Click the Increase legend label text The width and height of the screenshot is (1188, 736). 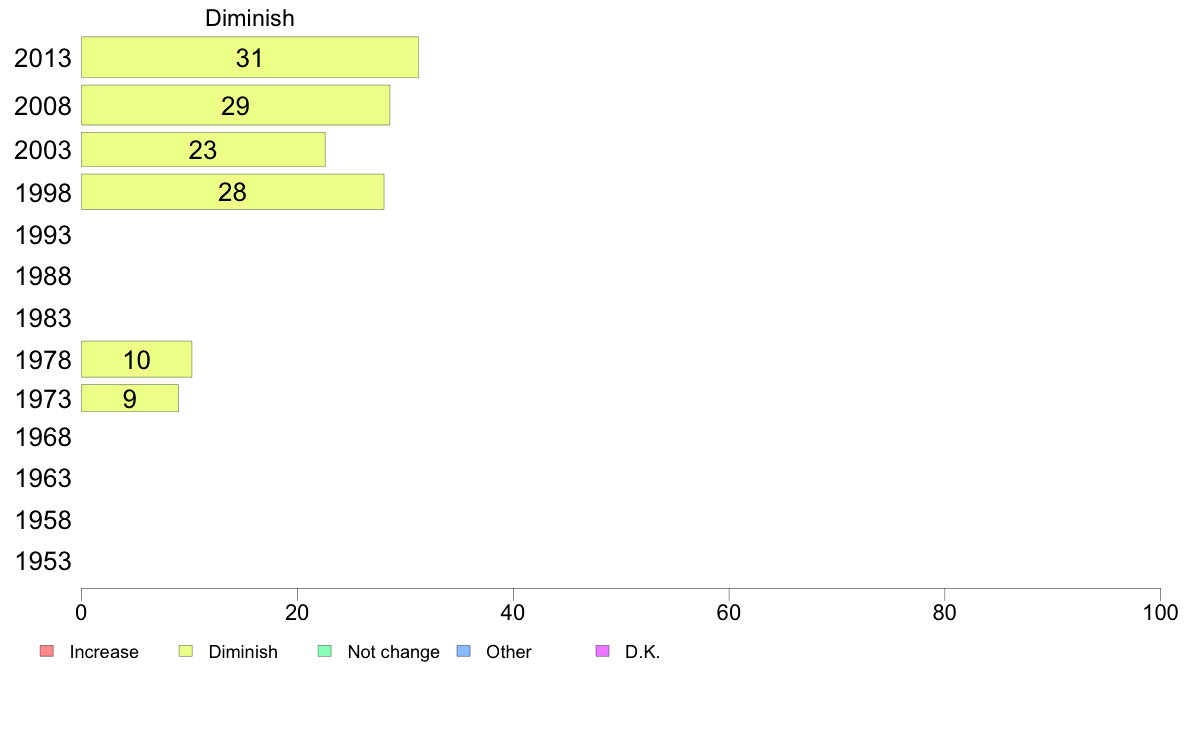point(104,652)
